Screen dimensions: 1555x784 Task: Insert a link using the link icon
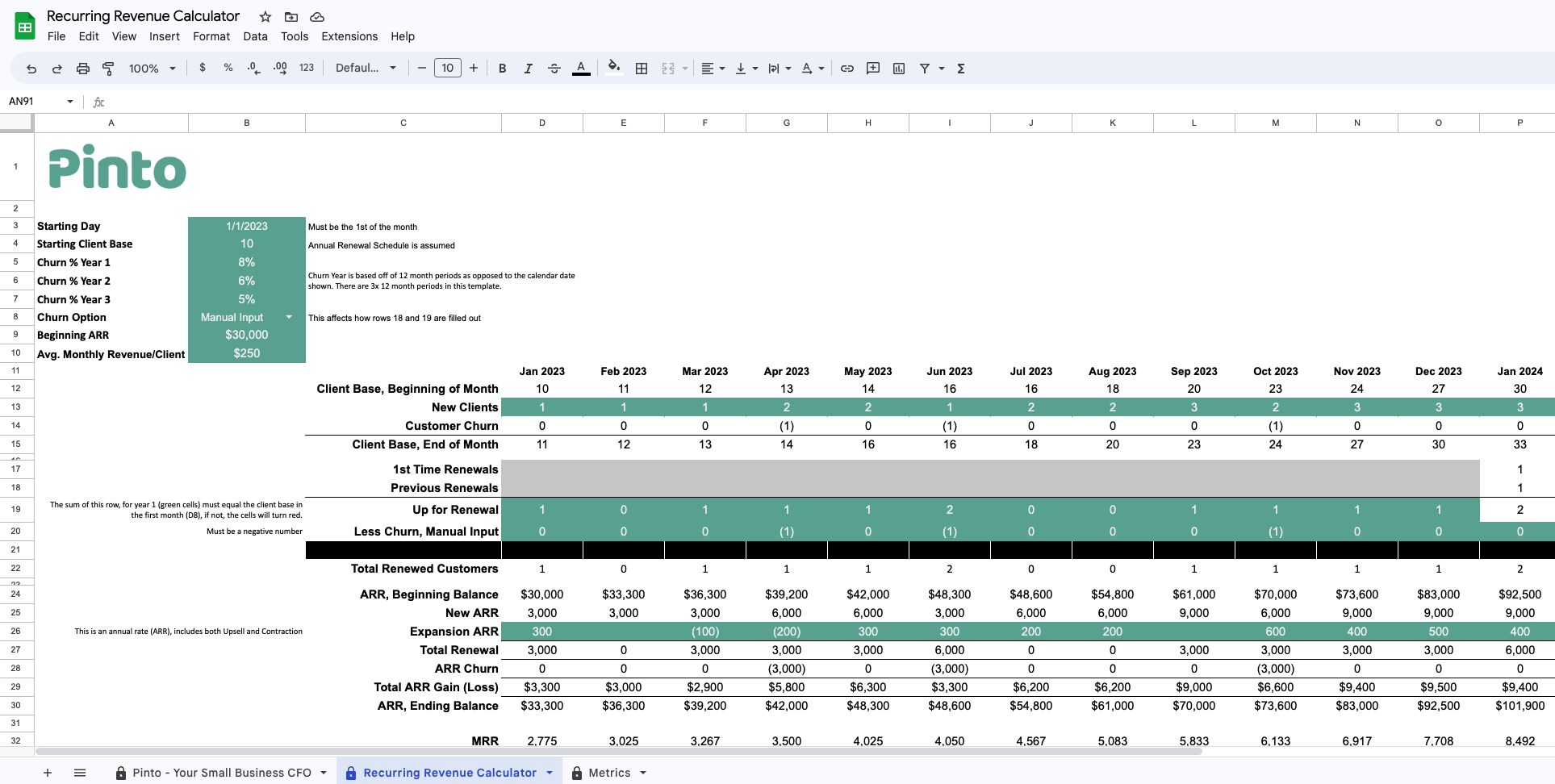(x=847, y=69)
